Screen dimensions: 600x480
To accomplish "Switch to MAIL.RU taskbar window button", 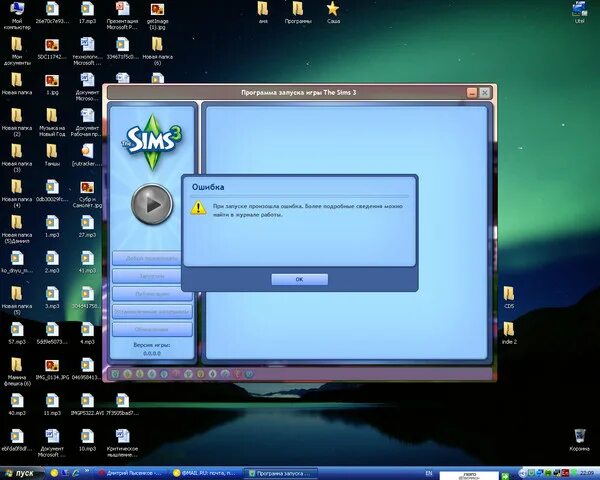I will coord(205,473).
